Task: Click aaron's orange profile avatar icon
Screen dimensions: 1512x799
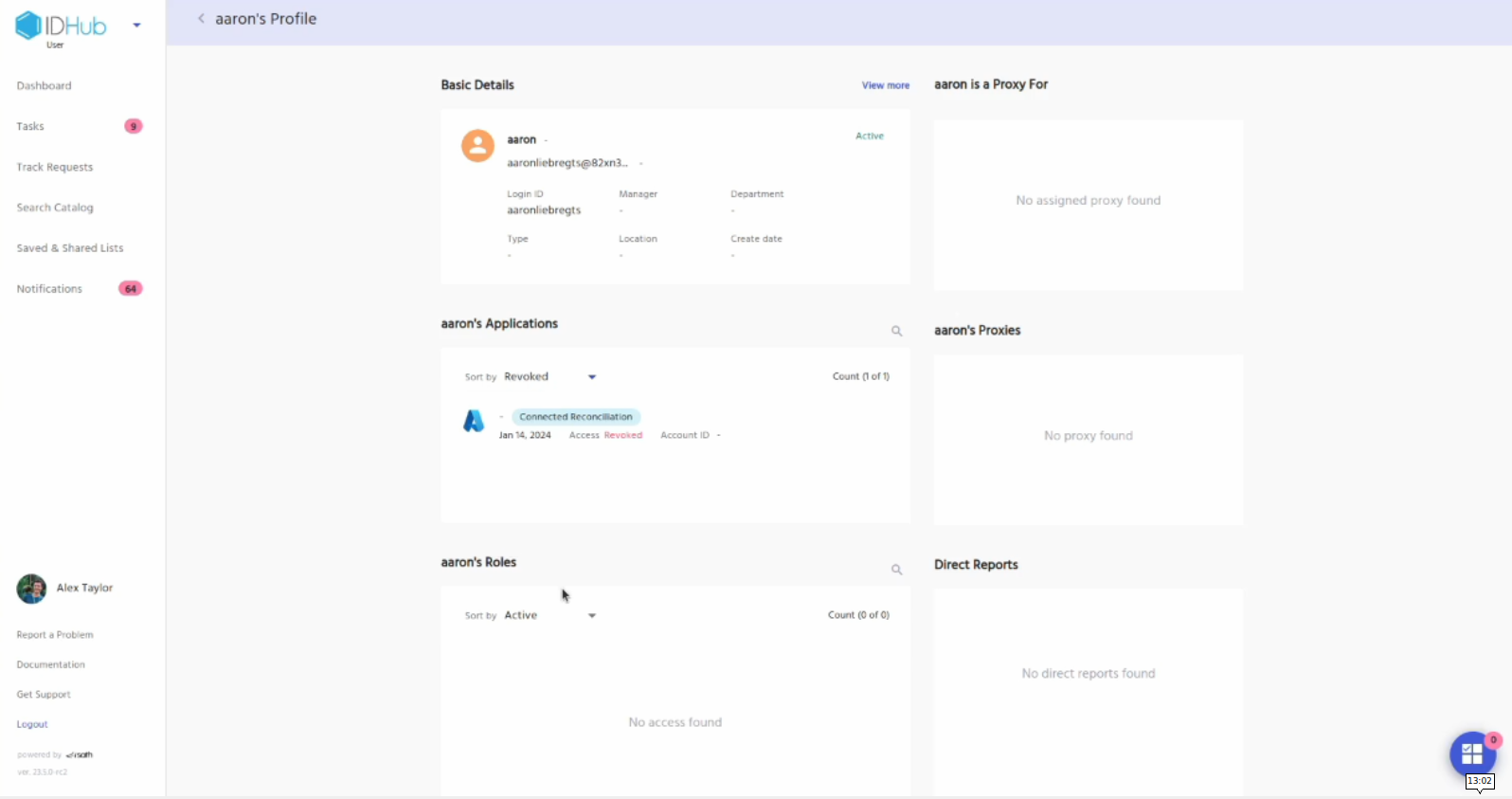Action: point(477,146)
